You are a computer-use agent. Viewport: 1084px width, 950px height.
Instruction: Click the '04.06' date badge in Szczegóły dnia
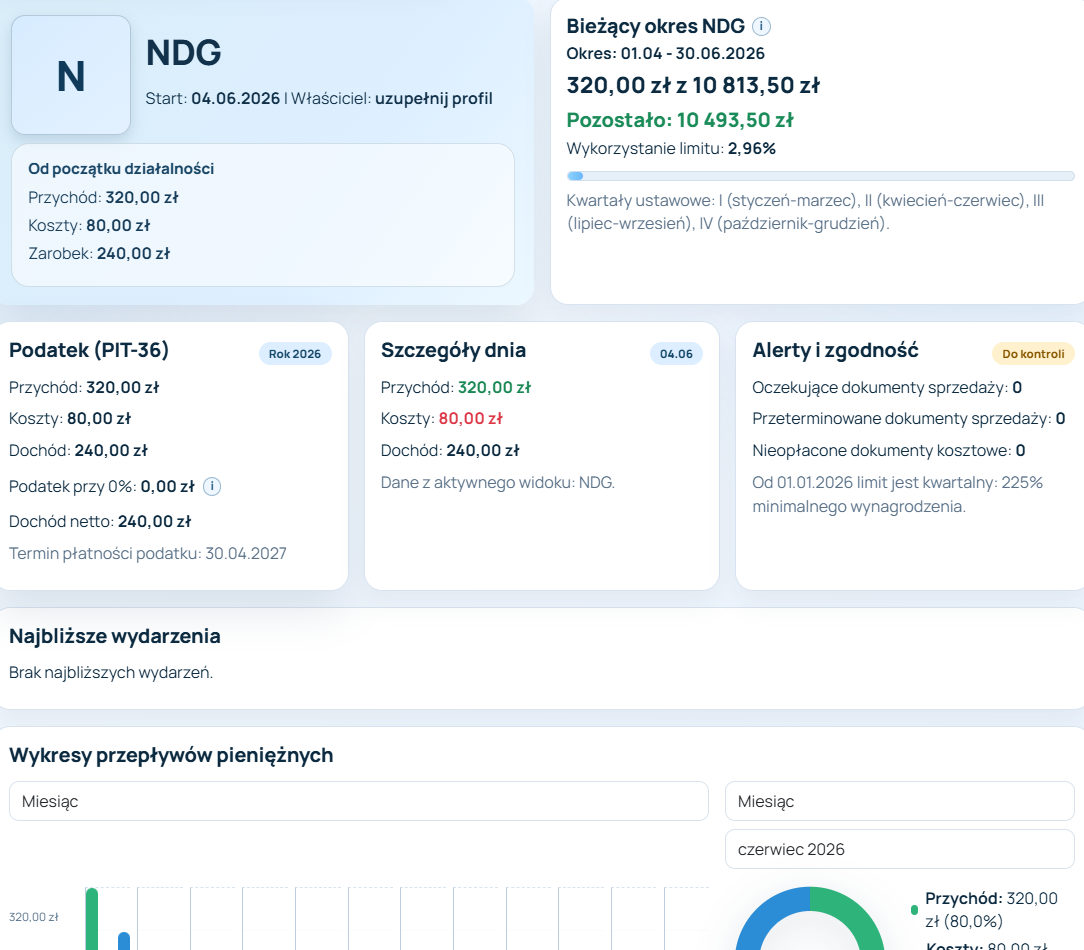click(676, 353)
